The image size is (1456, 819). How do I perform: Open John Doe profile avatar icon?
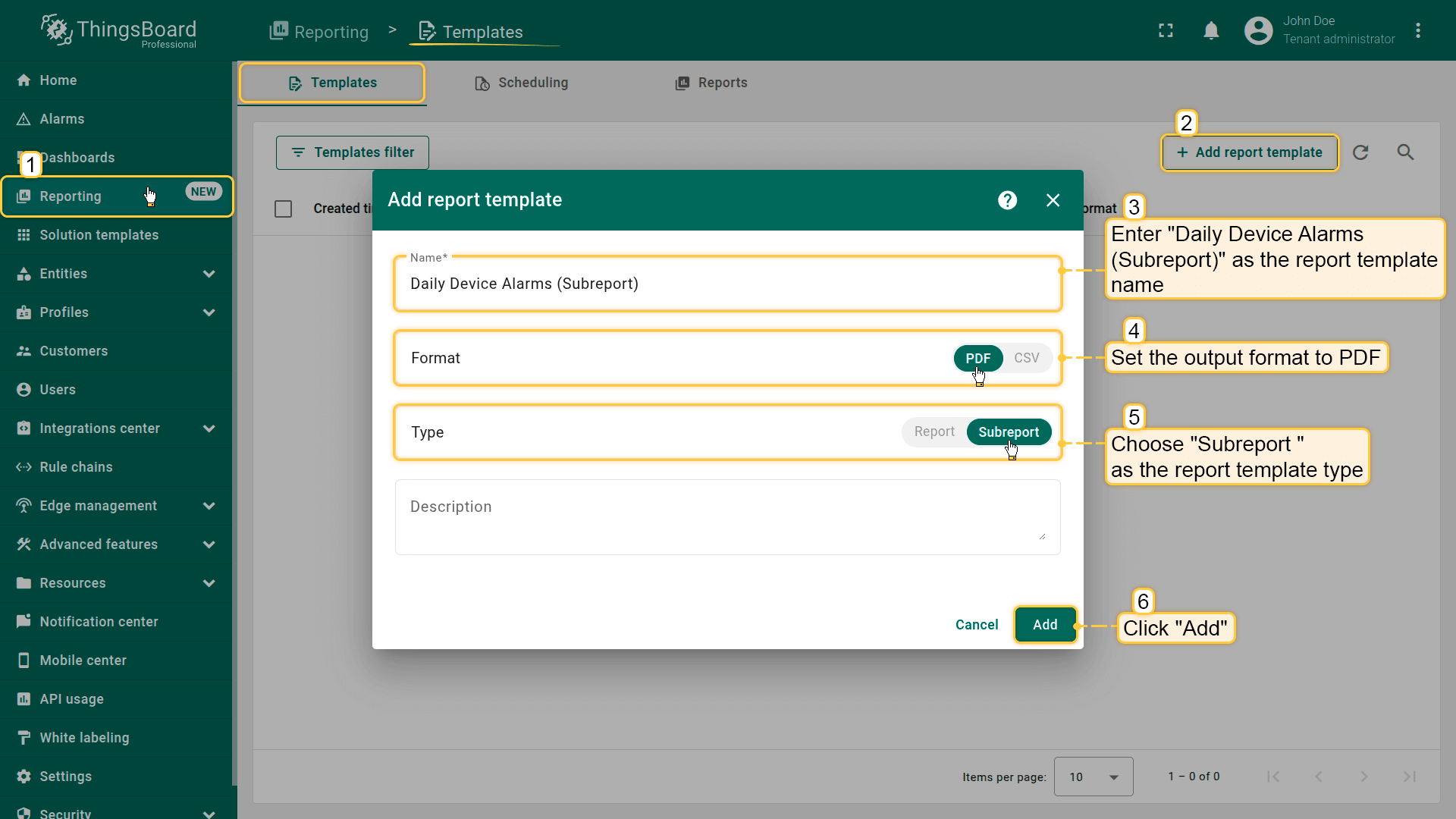pyautogui.click(x=1258, y=30)
